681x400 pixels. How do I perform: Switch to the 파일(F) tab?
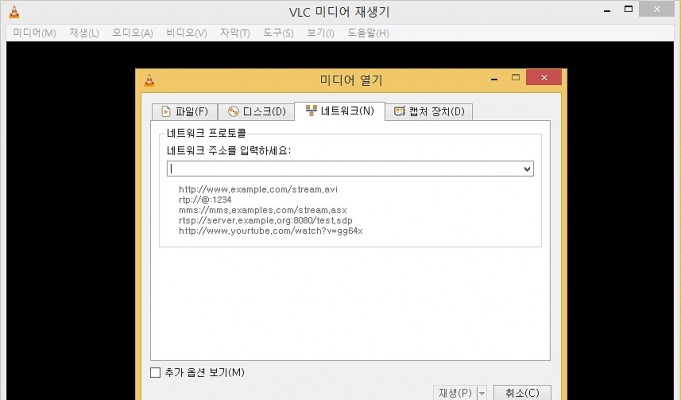pyautogui.click(x=185, y=112)
